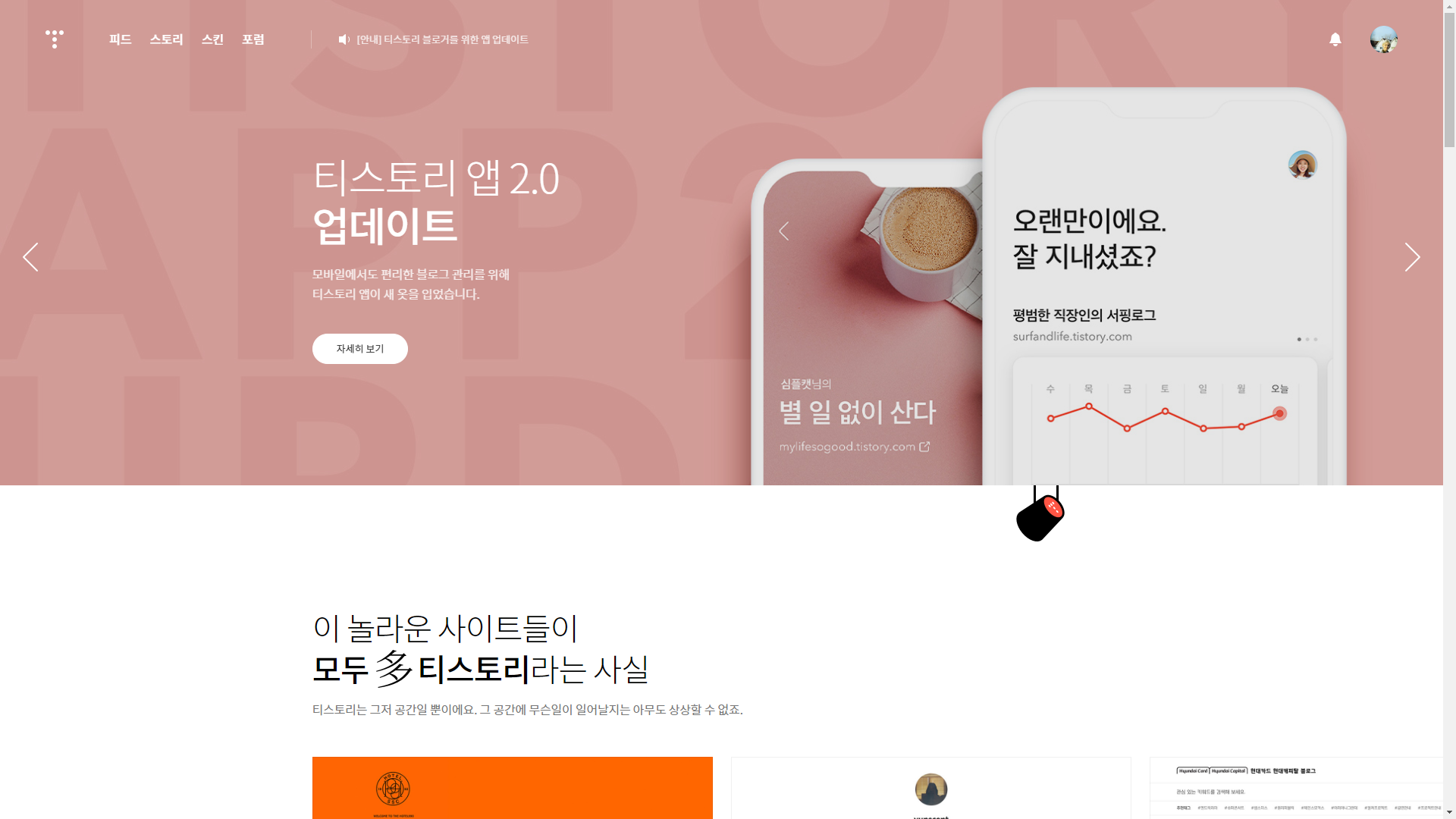Open the 스토리 menu
The image size is (1456, 819).
click(166, 39)
